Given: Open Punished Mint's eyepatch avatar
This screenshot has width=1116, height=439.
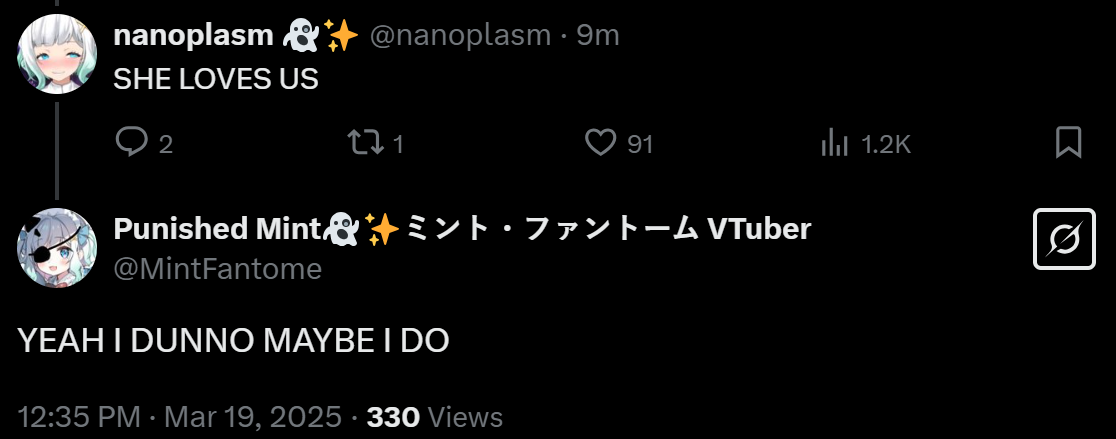Looking at the screenshot, I should click(56, 248).
